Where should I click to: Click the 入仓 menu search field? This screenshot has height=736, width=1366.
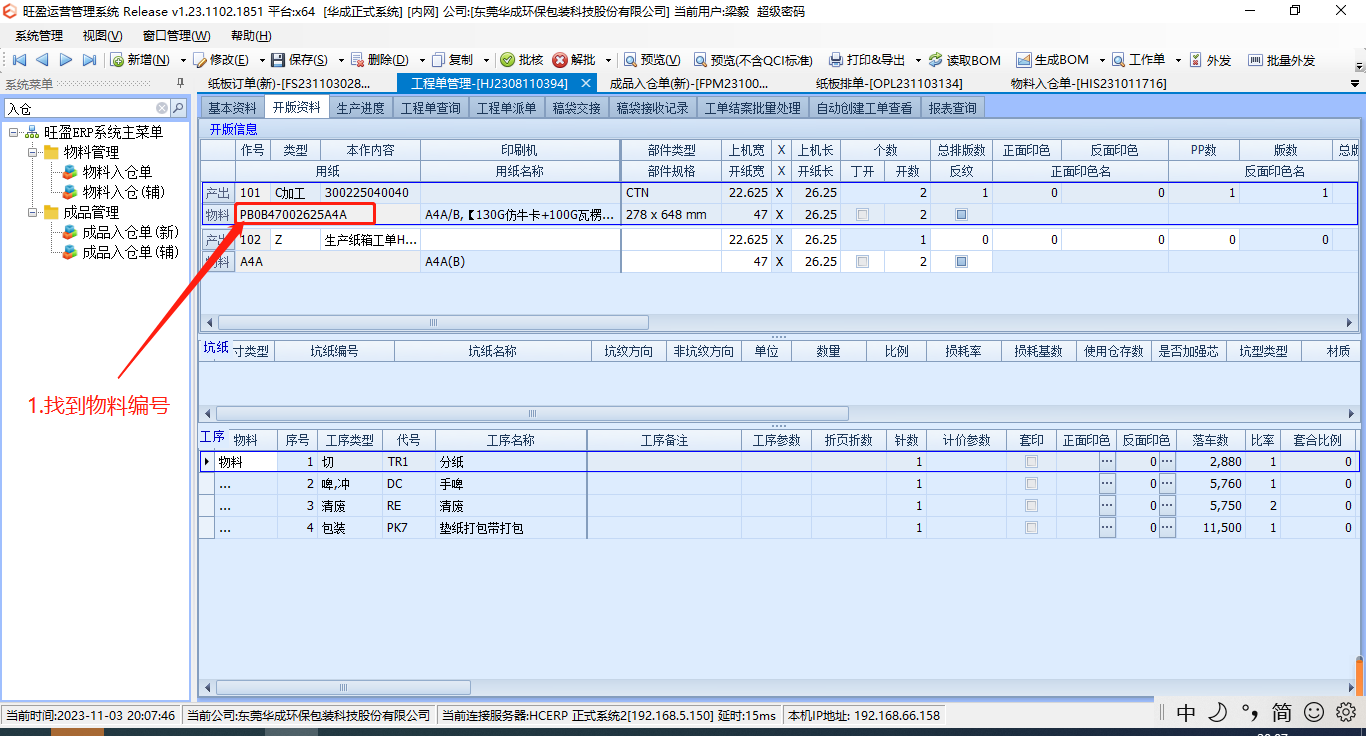[x=80, y=108]
